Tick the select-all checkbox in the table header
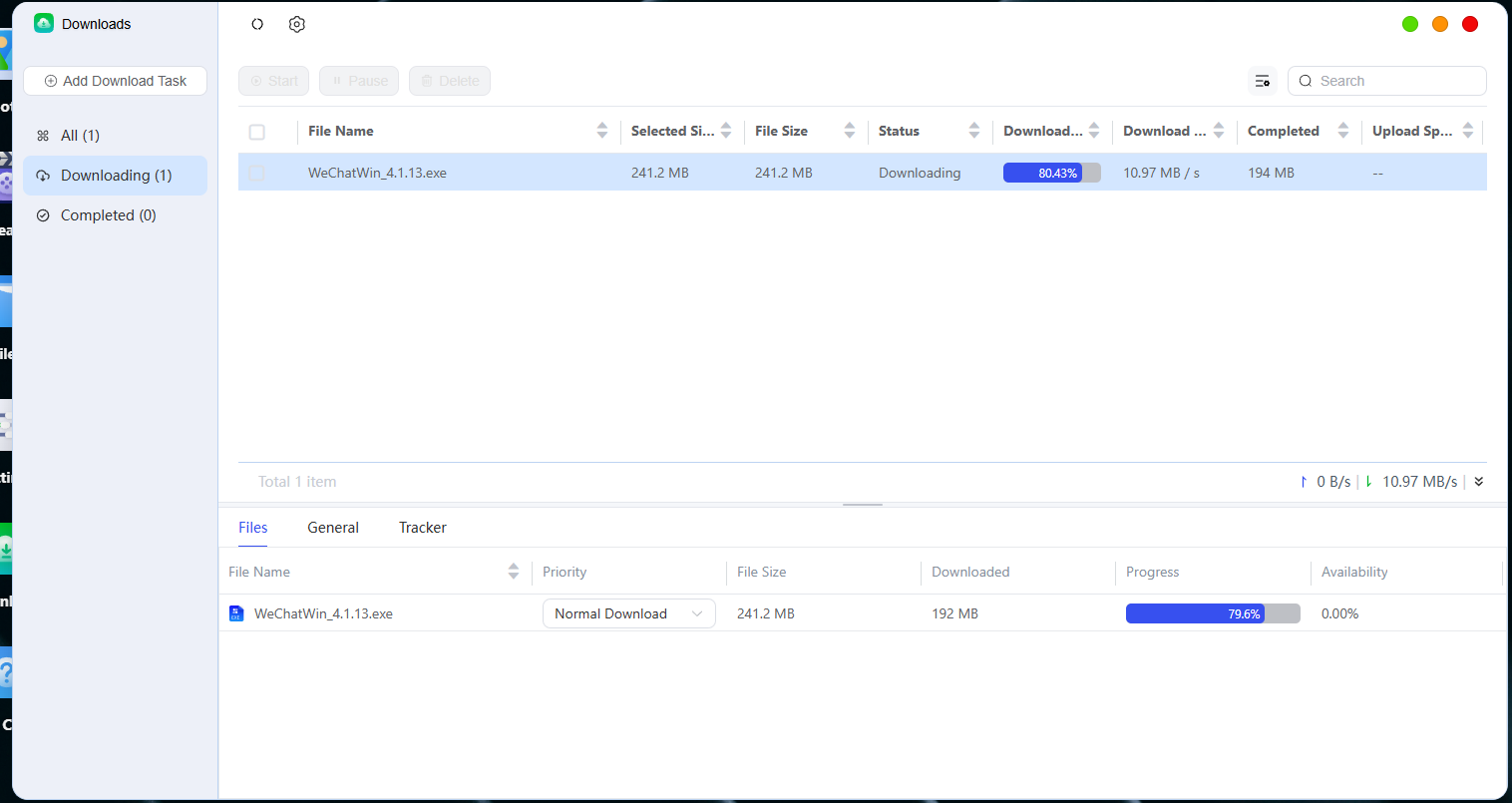 (257, 132)
